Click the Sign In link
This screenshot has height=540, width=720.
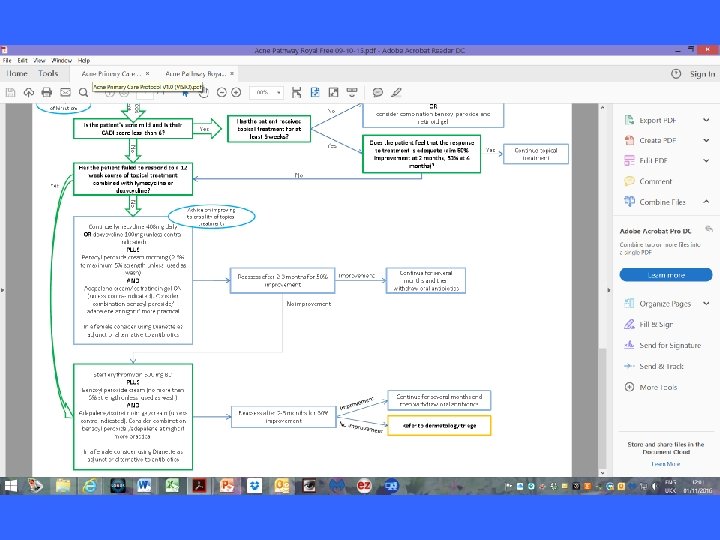tap(703, 74)
